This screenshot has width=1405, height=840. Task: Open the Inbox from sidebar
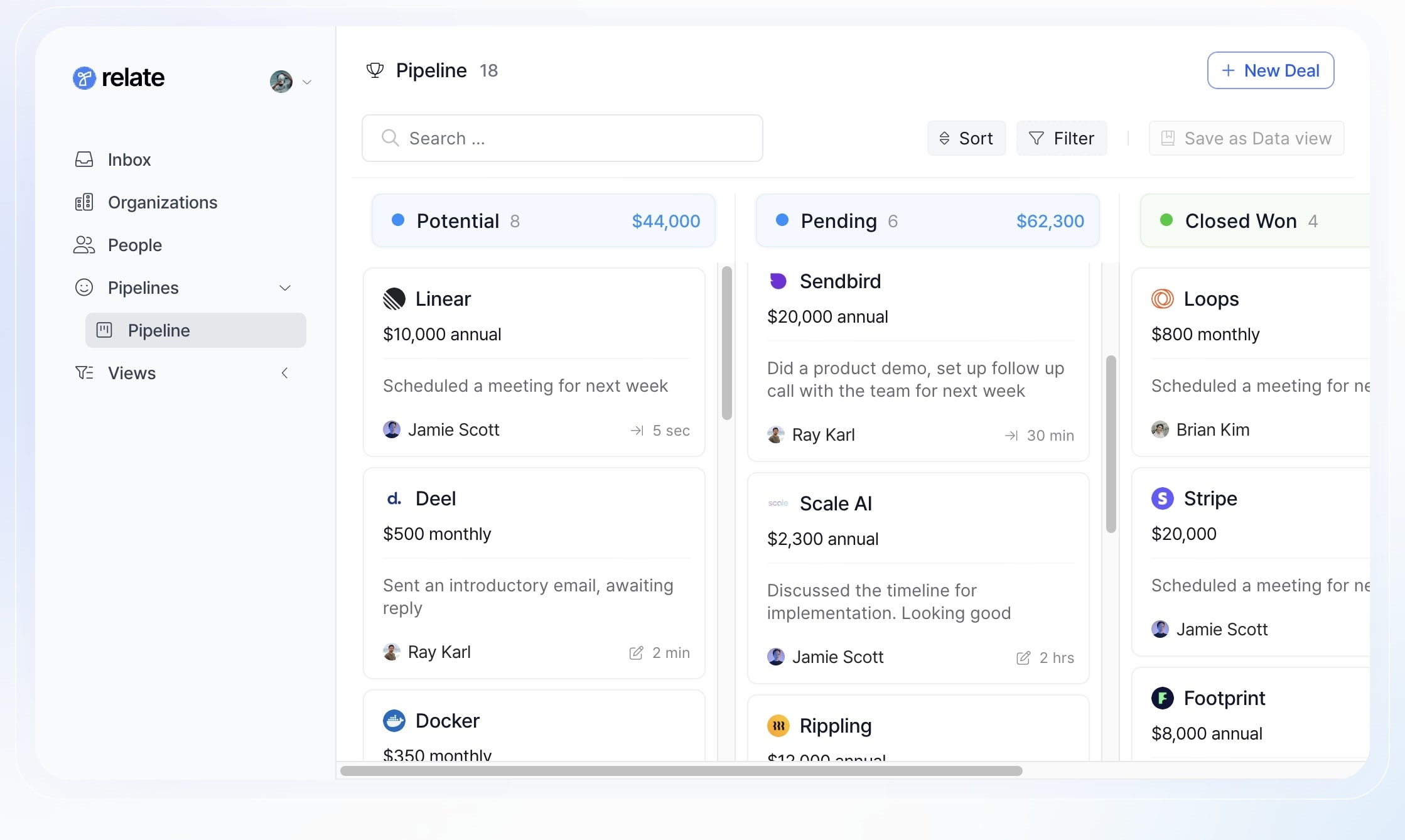click(x=129, y=159)
